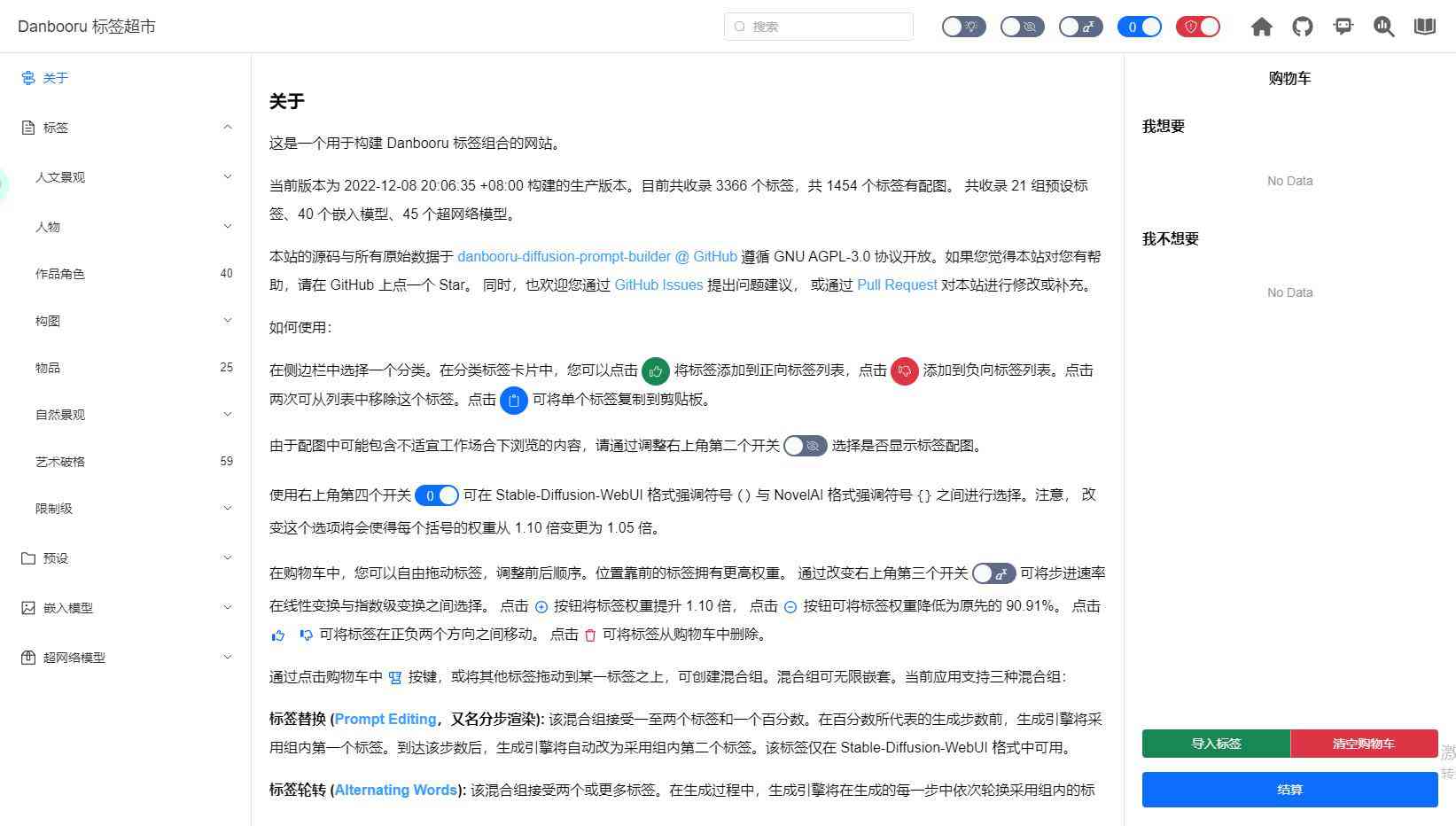
Task: Click the folder icon beside 预设
Action: pos(28,558)
